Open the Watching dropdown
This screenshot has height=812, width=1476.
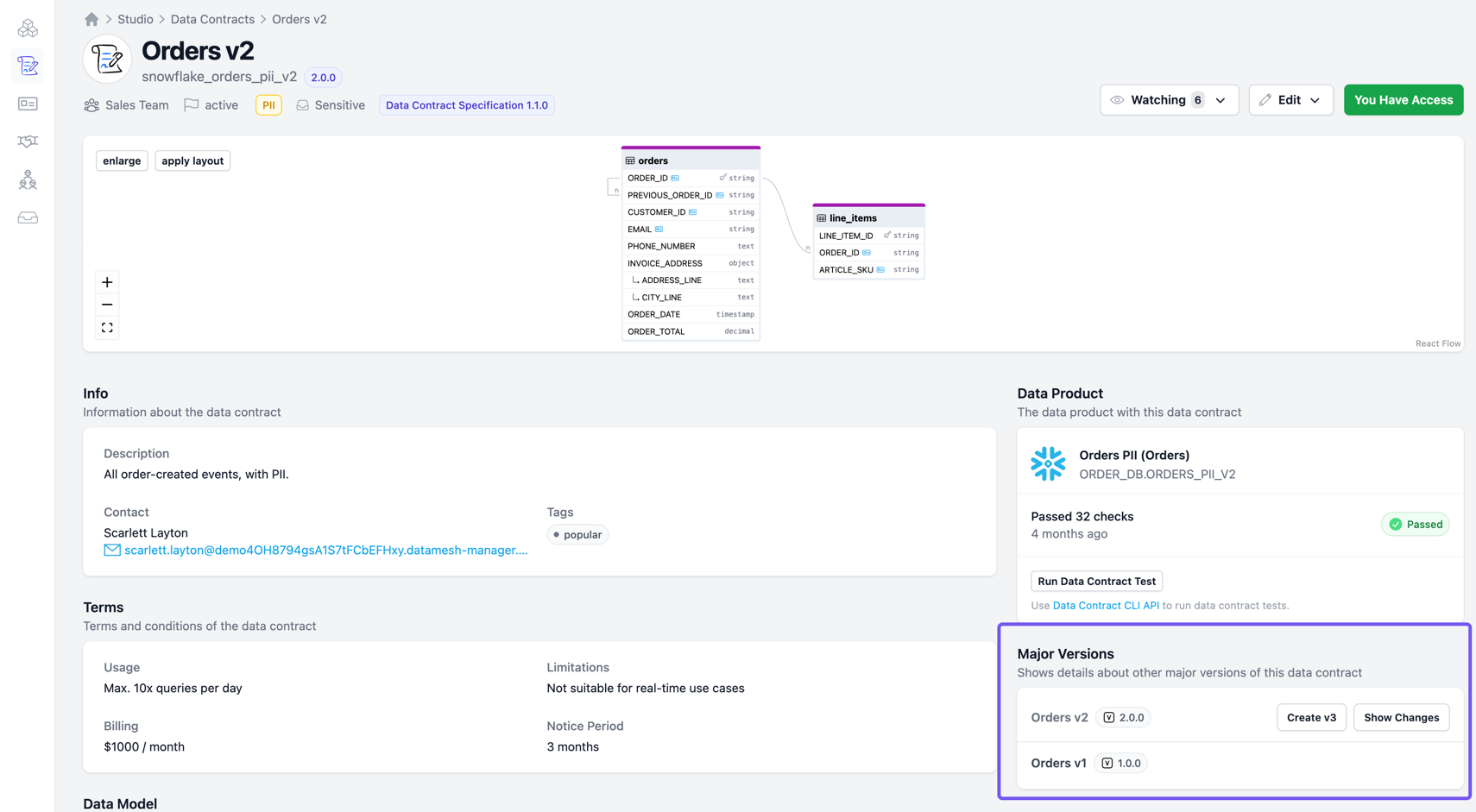pyautogui.click(x=1169, y=100)
